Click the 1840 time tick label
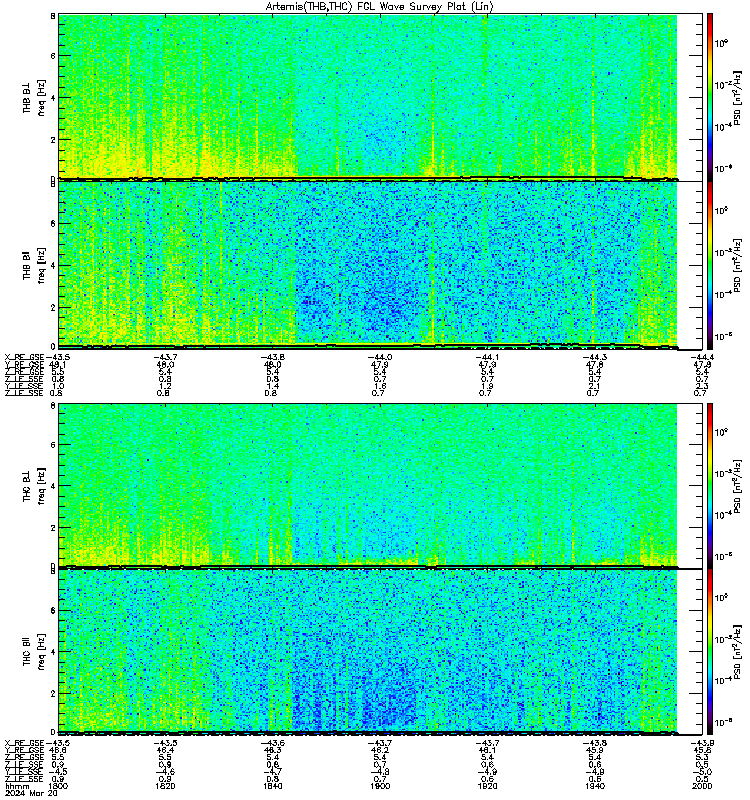The width and height of the screenshot is (750, 800). [272, 786]
